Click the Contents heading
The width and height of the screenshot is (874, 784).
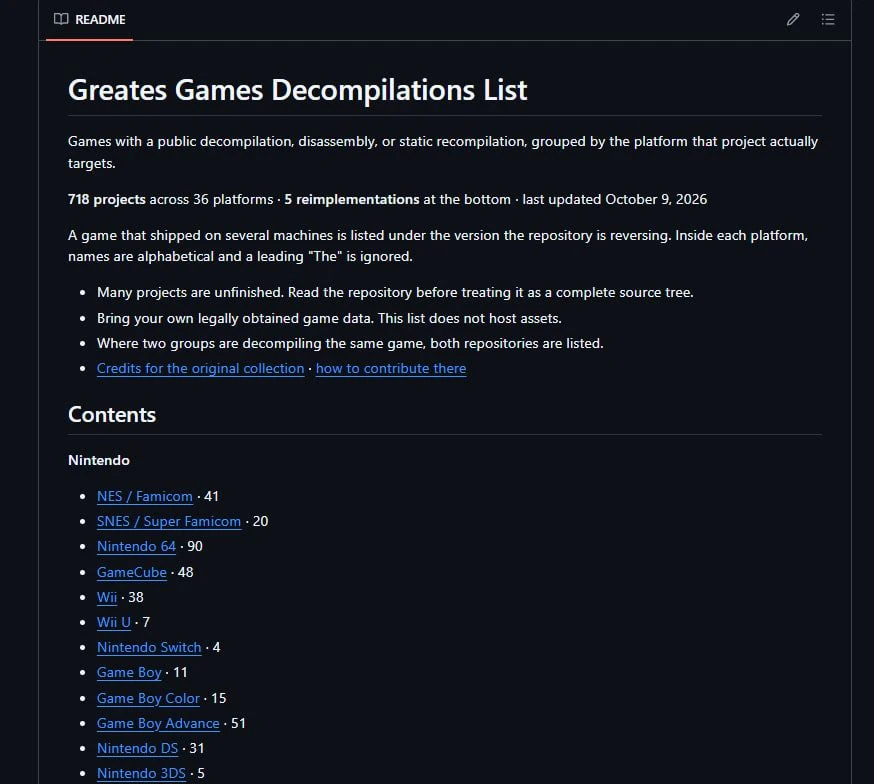pos(112,415)
